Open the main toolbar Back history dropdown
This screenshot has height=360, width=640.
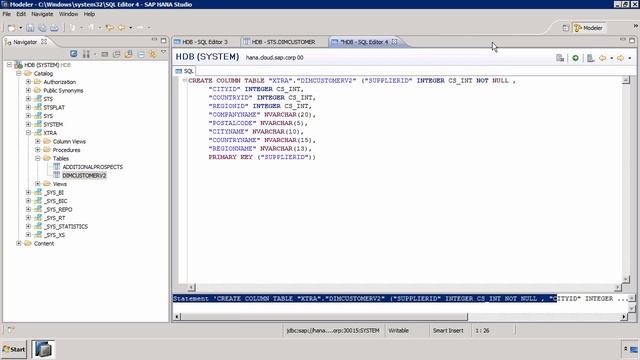pyautogui.click(x=131, y=28)
